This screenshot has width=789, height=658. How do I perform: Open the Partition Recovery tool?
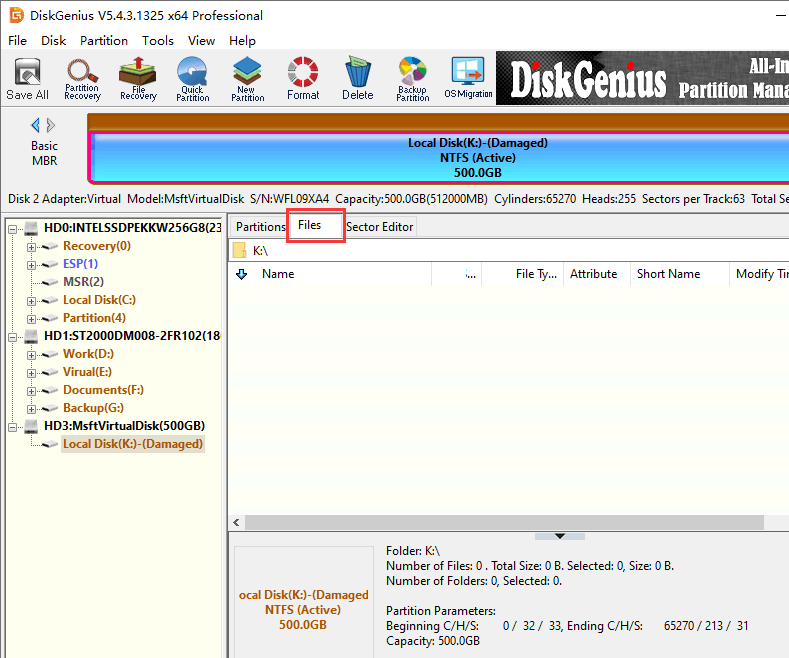pos(82,79)
